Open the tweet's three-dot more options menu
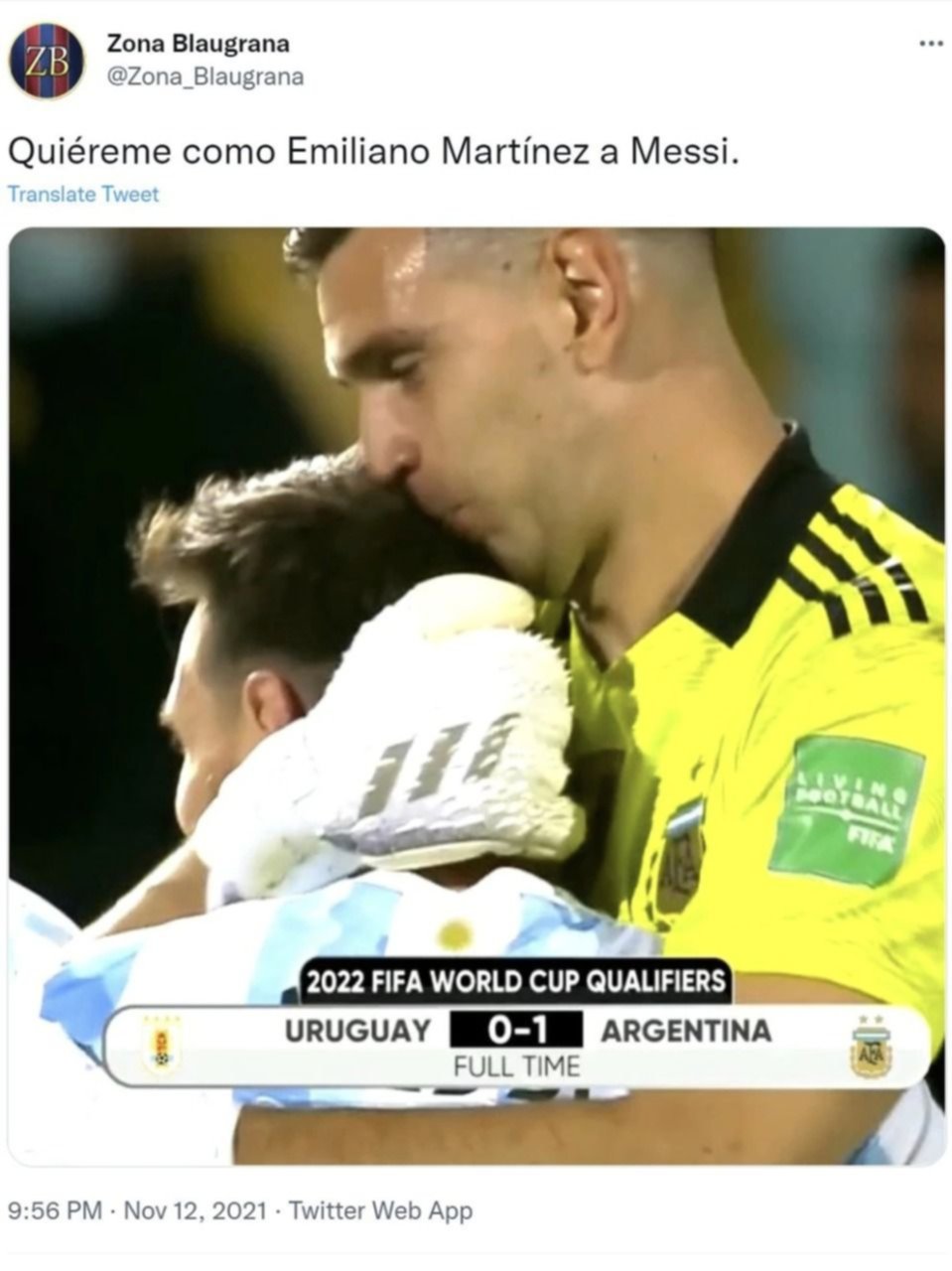 click(927, 44)
